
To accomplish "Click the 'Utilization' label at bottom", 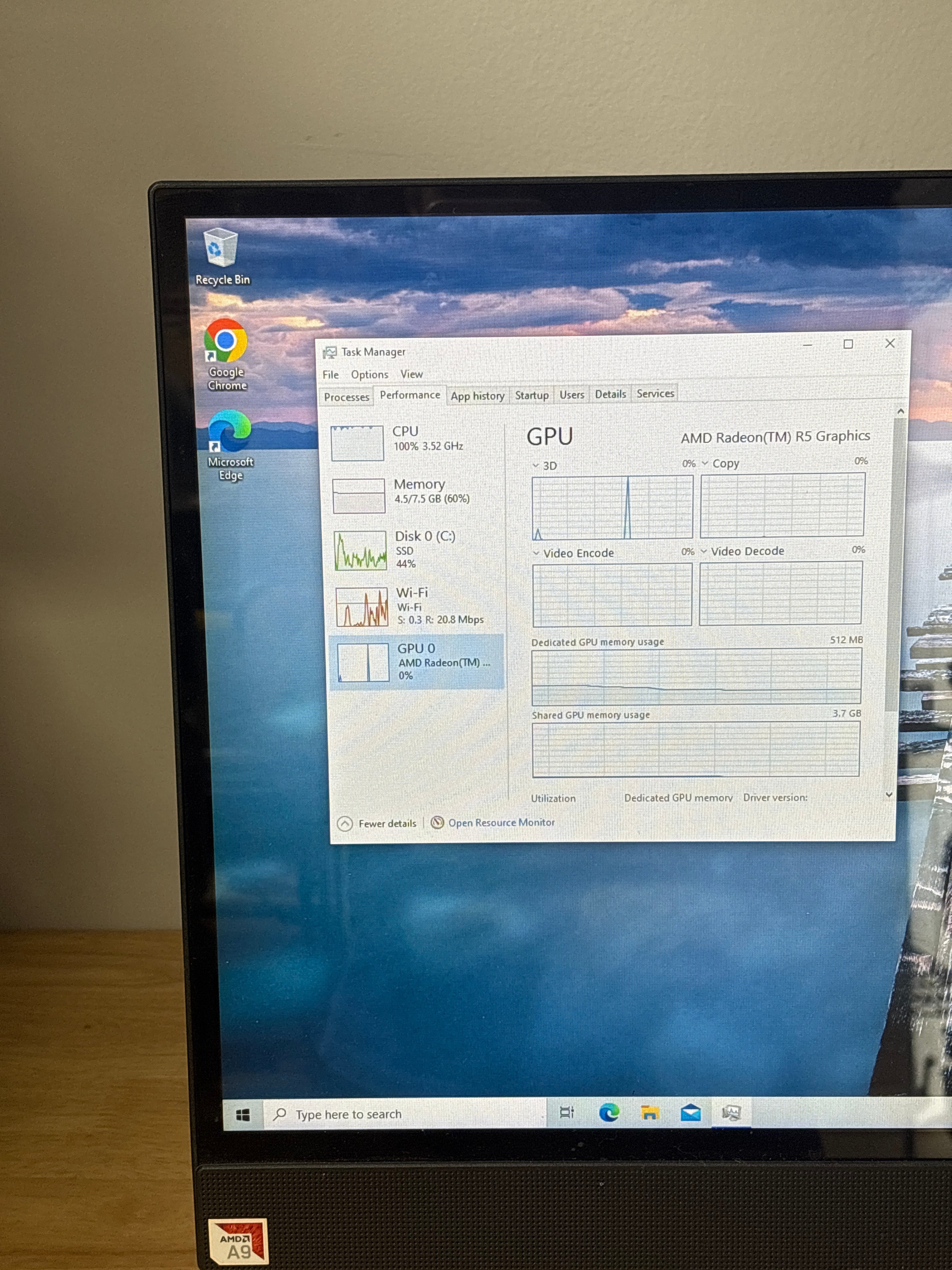I will 553,798.
